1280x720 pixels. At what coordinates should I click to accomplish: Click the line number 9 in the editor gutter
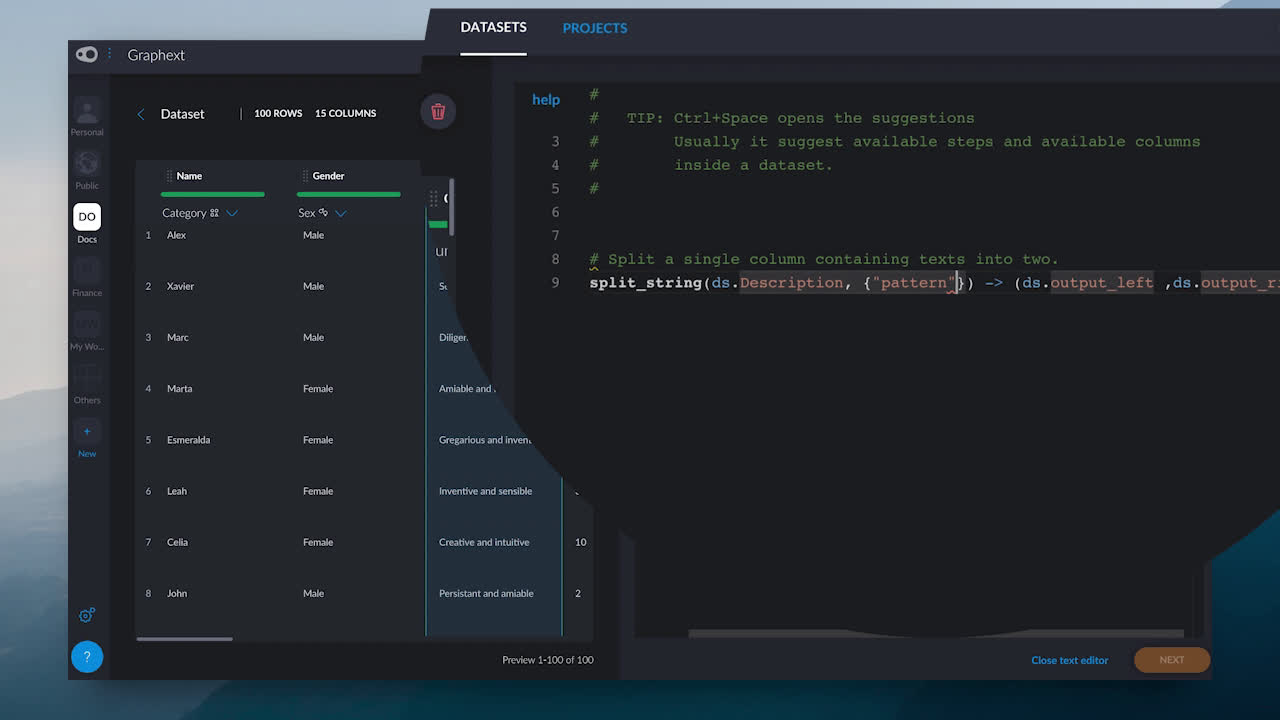click(x=555, y=283)
